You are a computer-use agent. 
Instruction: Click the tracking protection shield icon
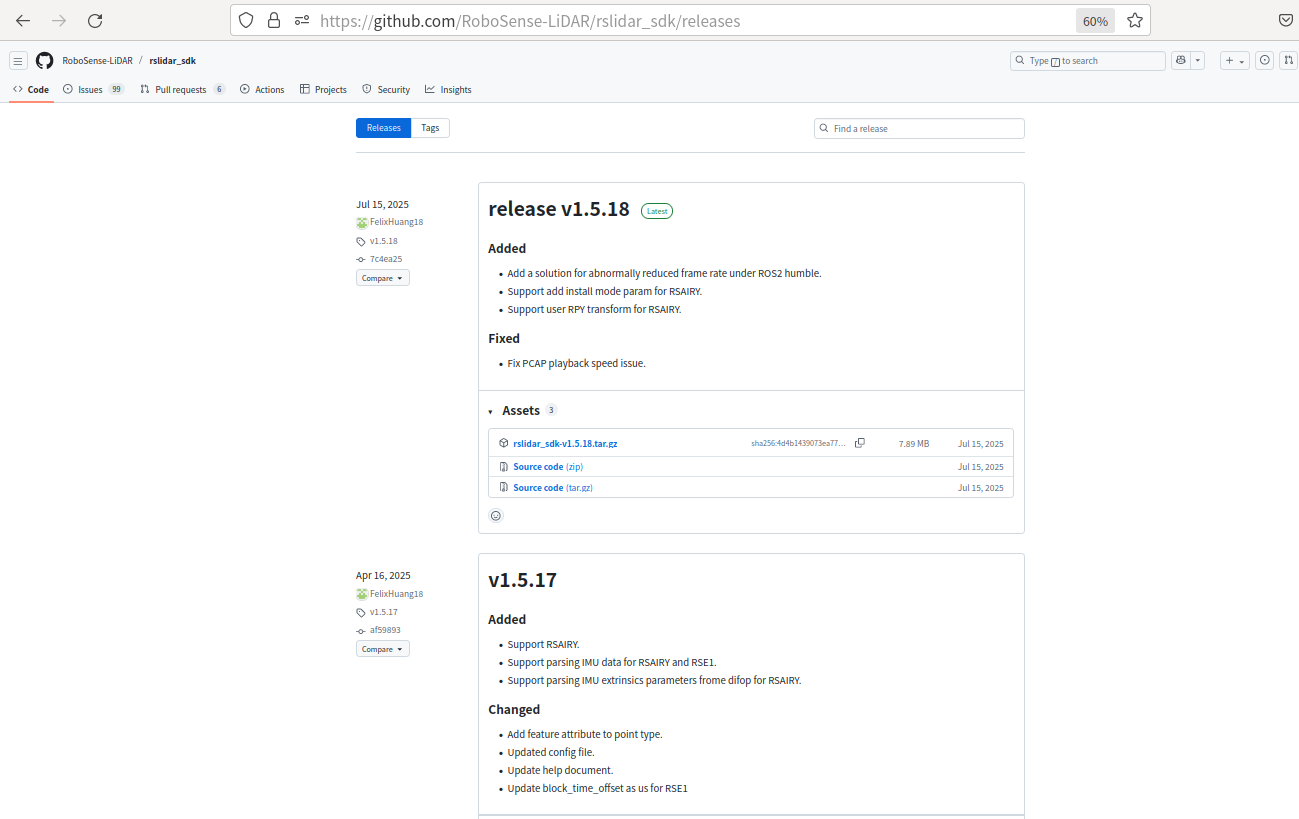[246, 20]
